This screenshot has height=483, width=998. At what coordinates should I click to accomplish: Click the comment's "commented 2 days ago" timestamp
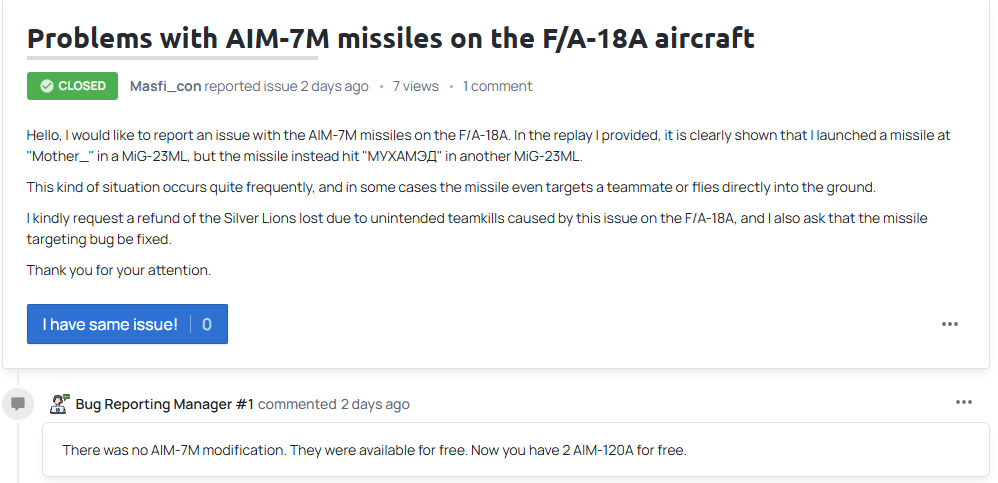click(x=334, y=404)
